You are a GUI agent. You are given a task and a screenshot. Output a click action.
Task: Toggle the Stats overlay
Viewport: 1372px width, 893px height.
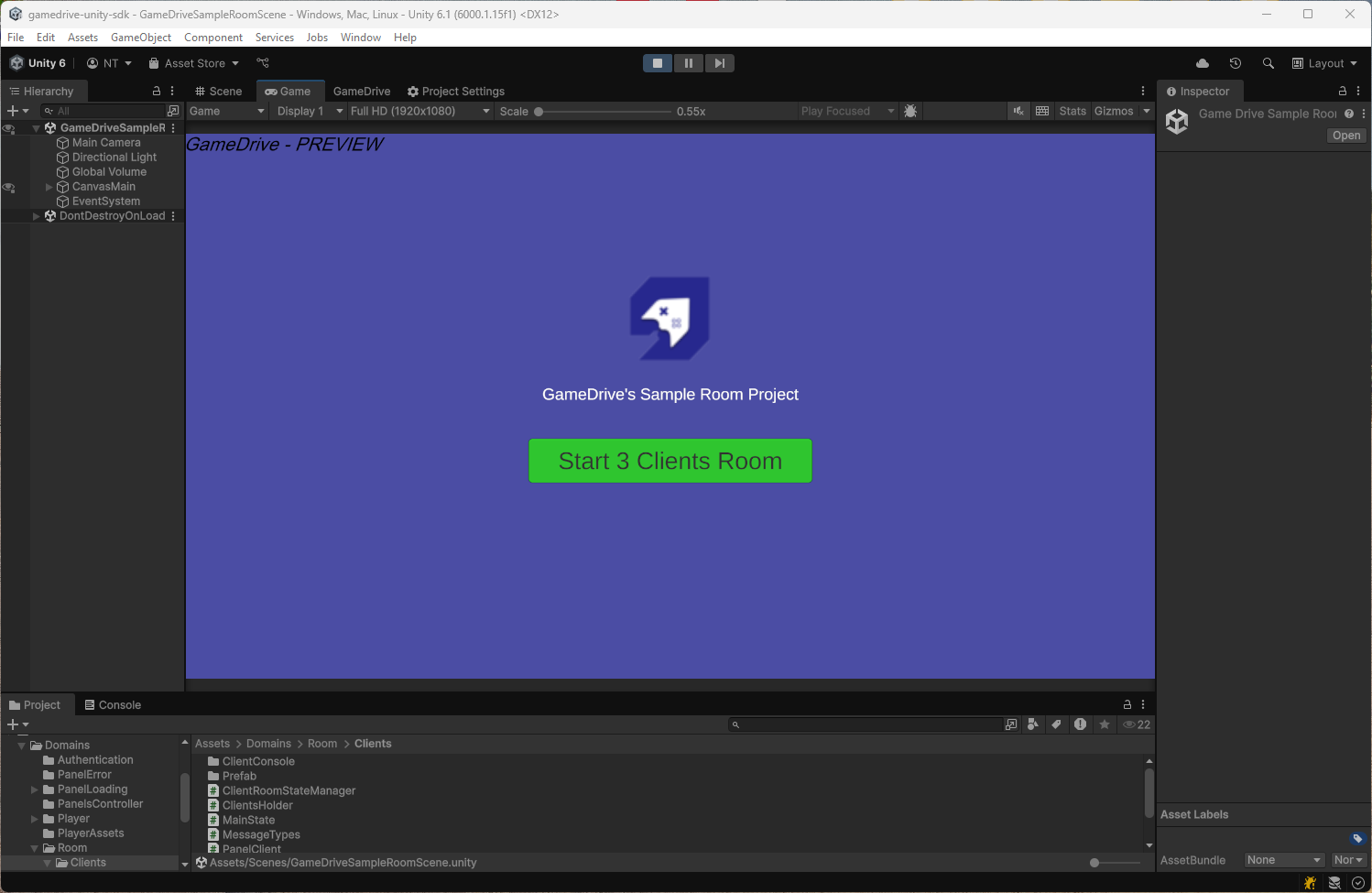coord(1073,111)
